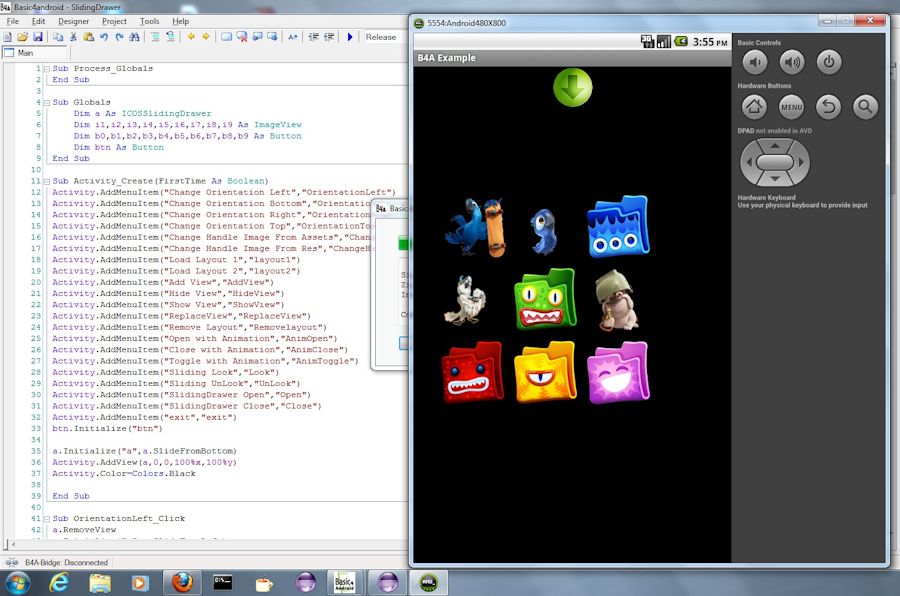Open the Designer menu
The image size is (900, 596).
[x=73, y=21]
